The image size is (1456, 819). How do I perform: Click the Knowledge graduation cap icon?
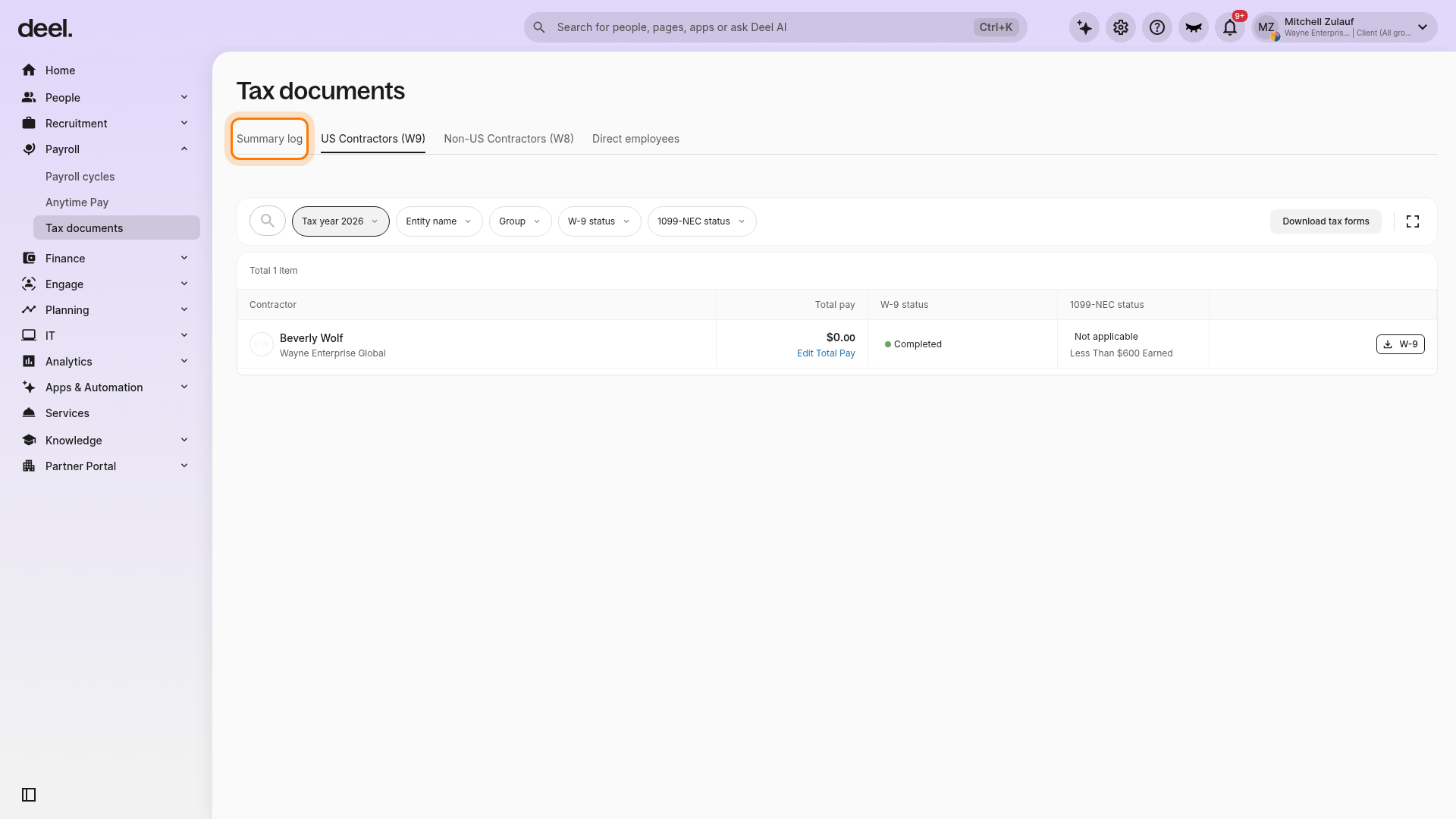[x=29, y=440]
